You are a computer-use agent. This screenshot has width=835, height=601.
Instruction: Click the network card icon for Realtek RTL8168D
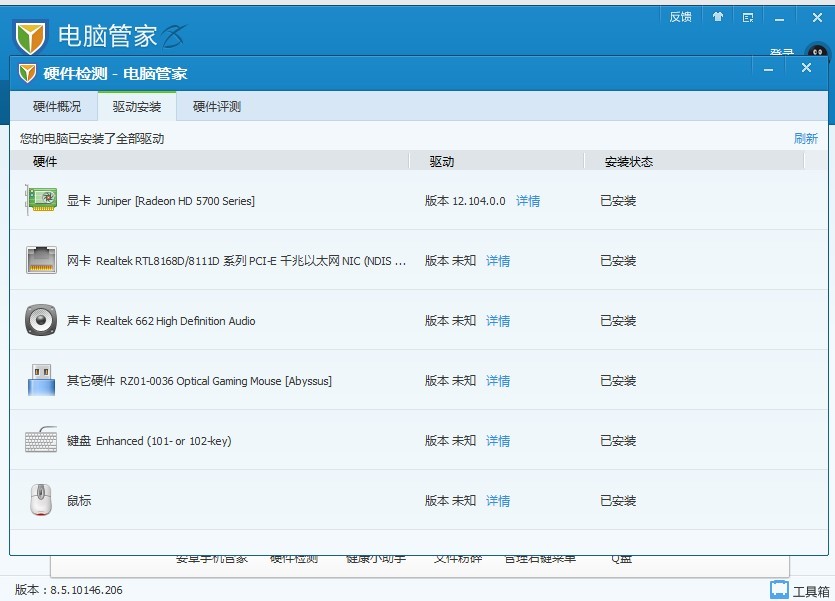coord(41,260)
